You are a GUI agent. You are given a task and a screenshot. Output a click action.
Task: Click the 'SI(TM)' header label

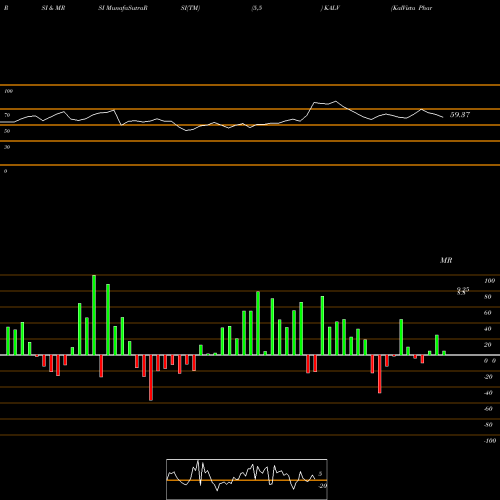tap(190, 8)
